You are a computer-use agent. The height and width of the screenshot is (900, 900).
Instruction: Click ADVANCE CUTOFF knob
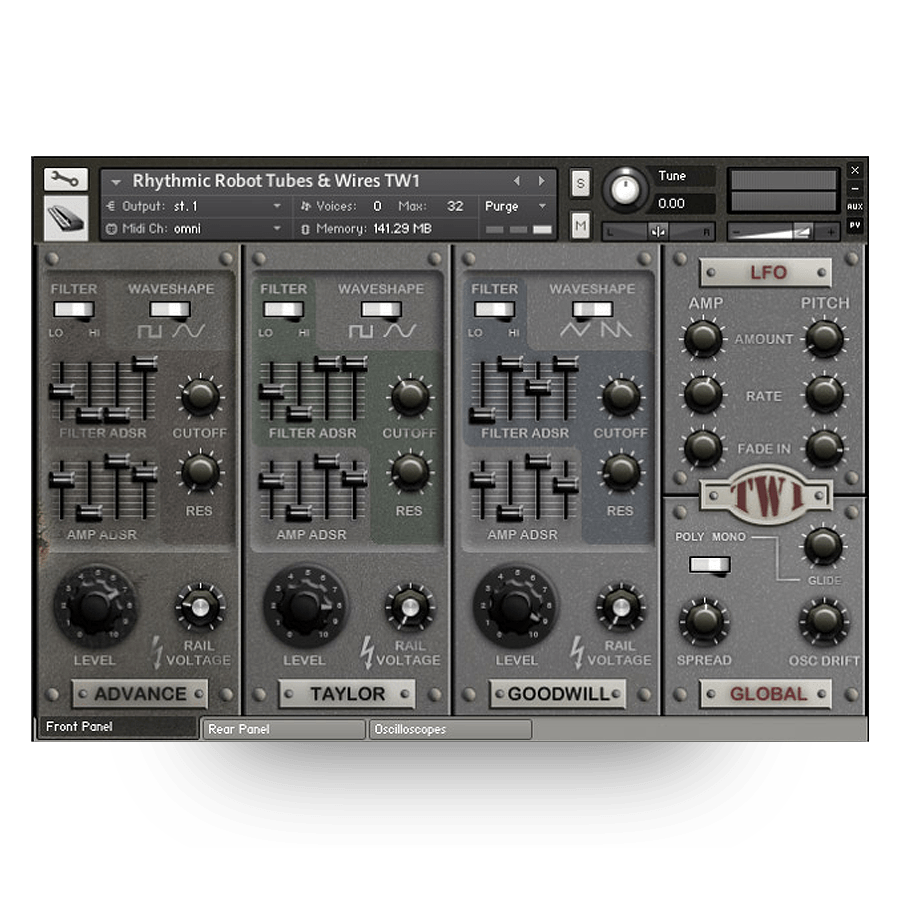pos(200,396)
